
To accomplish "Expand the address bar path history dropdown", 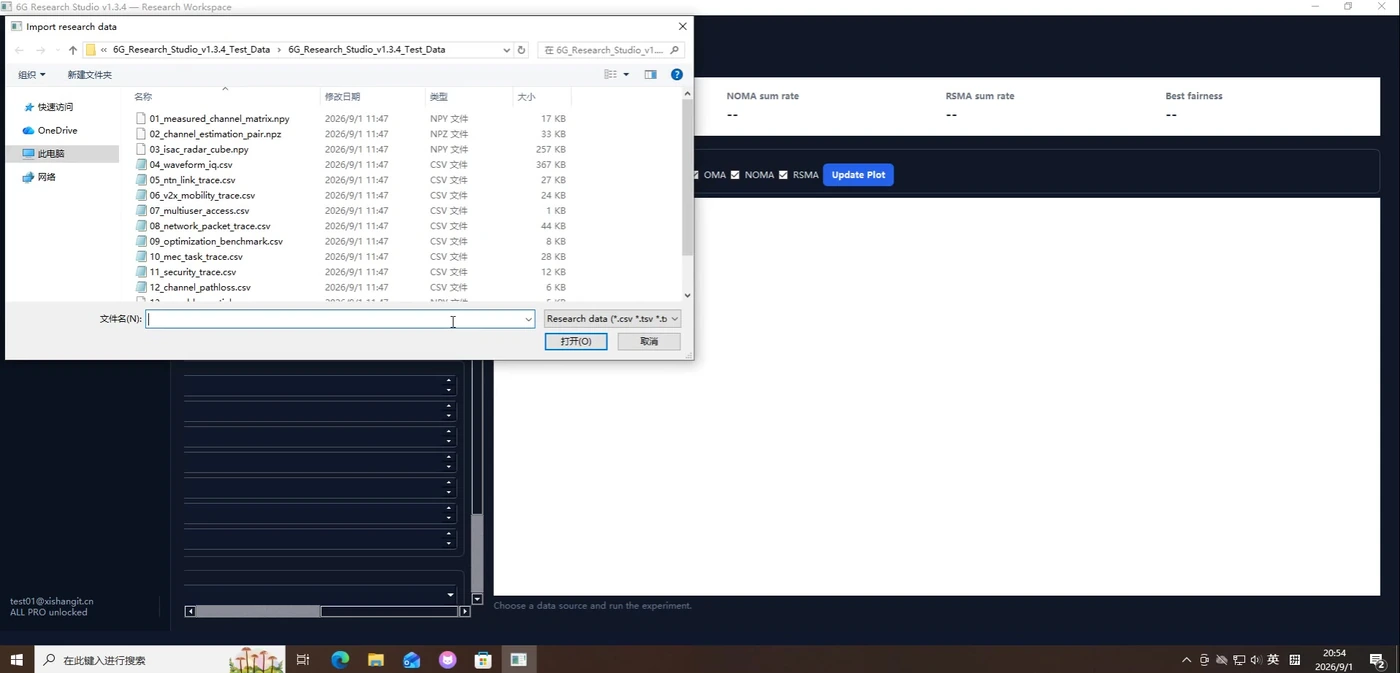I will pos(507,50).
